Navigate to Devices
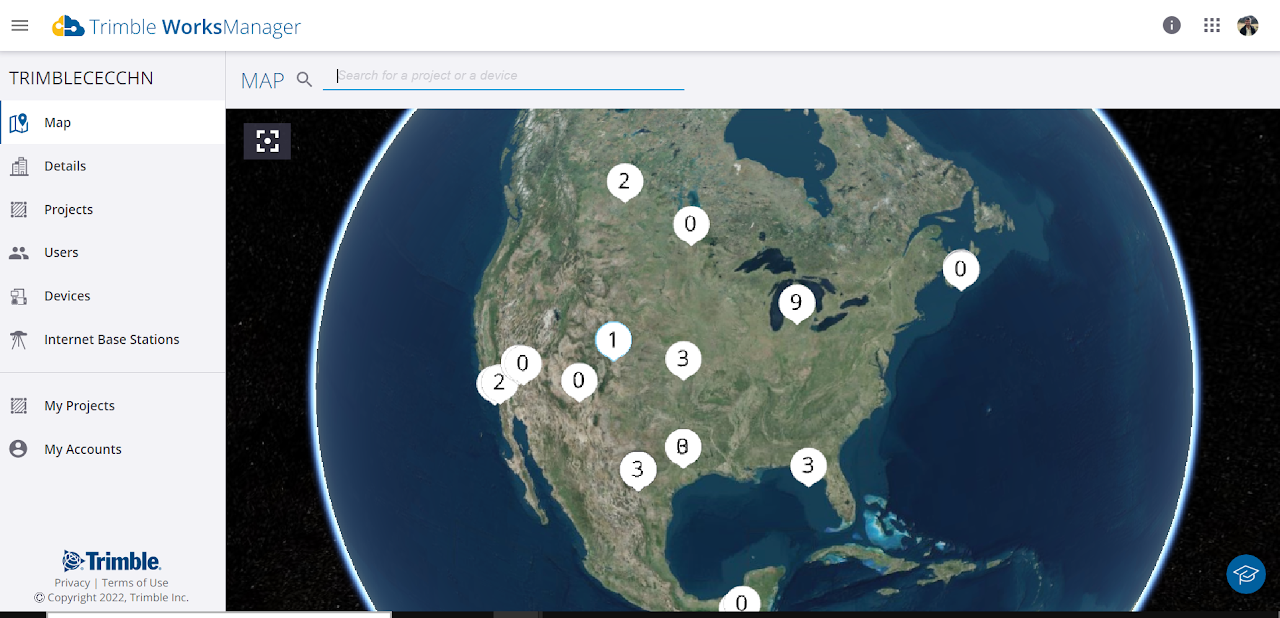The width and height of the screenshot is (1280, 618). coord(67,296)
